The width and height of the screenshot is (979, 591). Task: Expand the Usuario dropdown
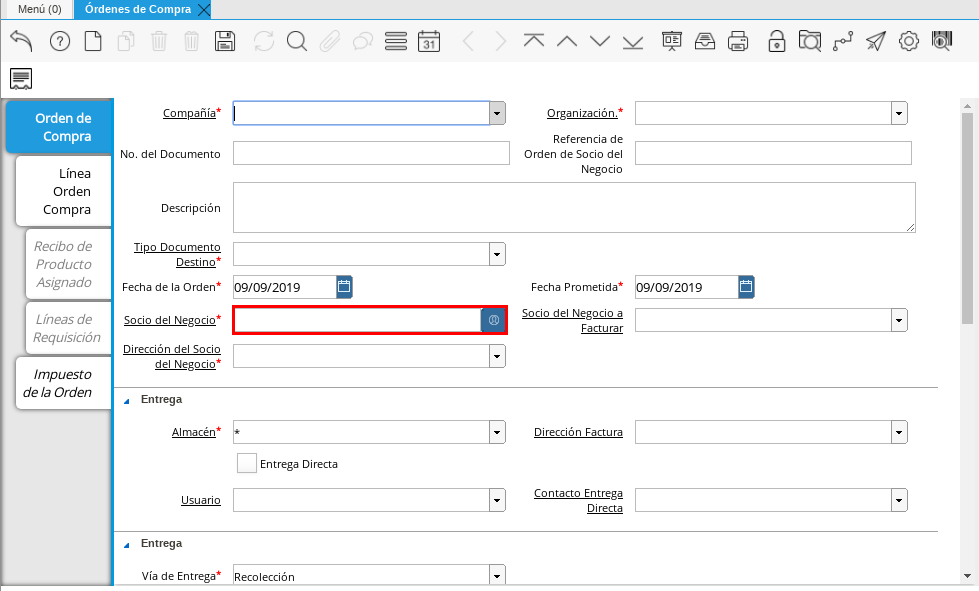497,500
